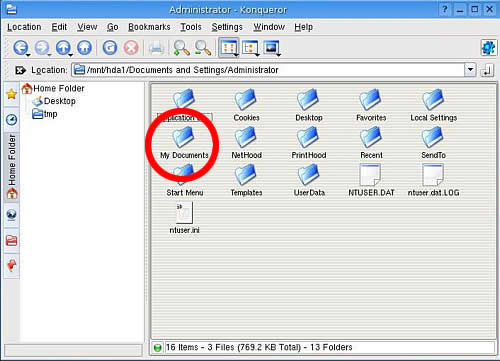Go up one directory level
This screenshot has height=361, width=500.
[63, 47]
